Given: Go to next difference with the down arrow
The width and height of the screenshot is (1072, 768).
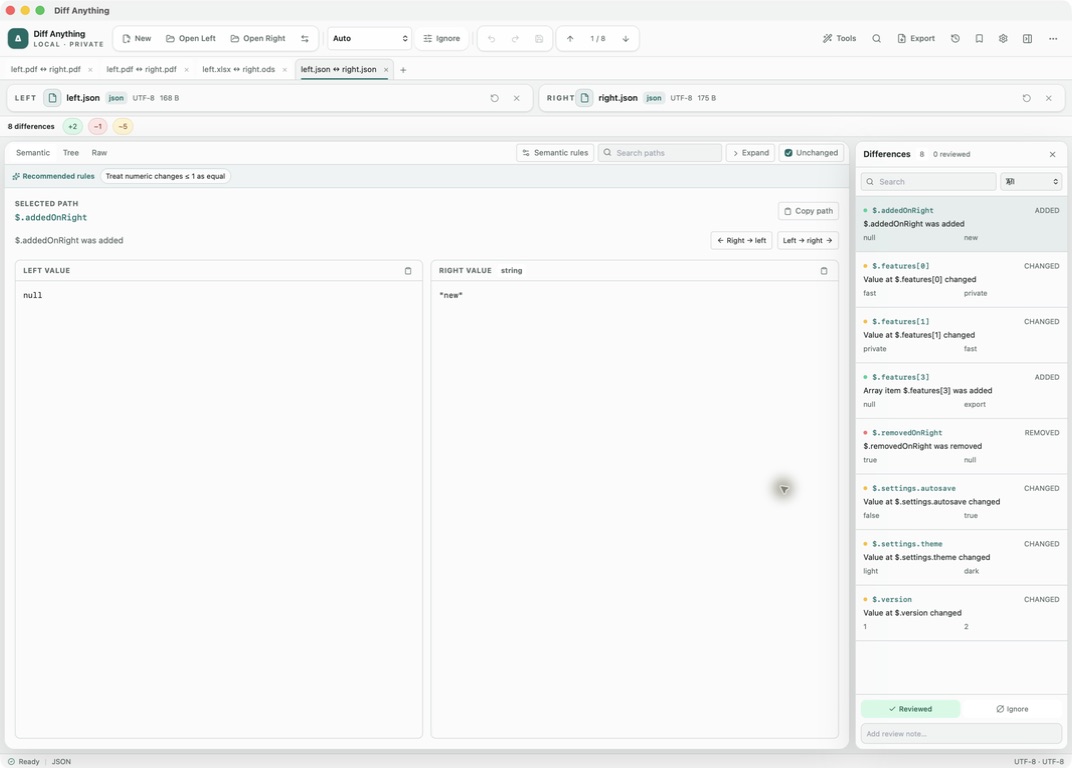Looking at the screenshot, I should click(626, 38).
